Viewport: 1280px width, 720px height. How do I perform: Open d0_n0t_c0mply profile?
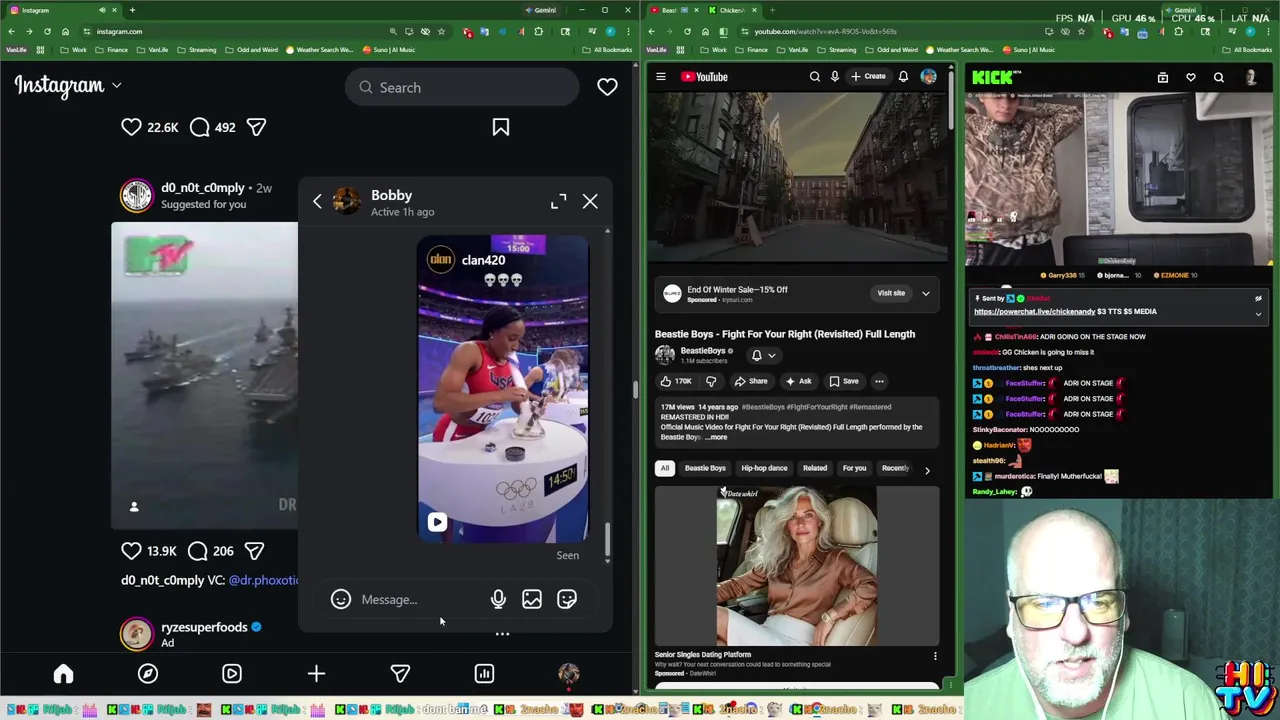(x=203, y=187)
